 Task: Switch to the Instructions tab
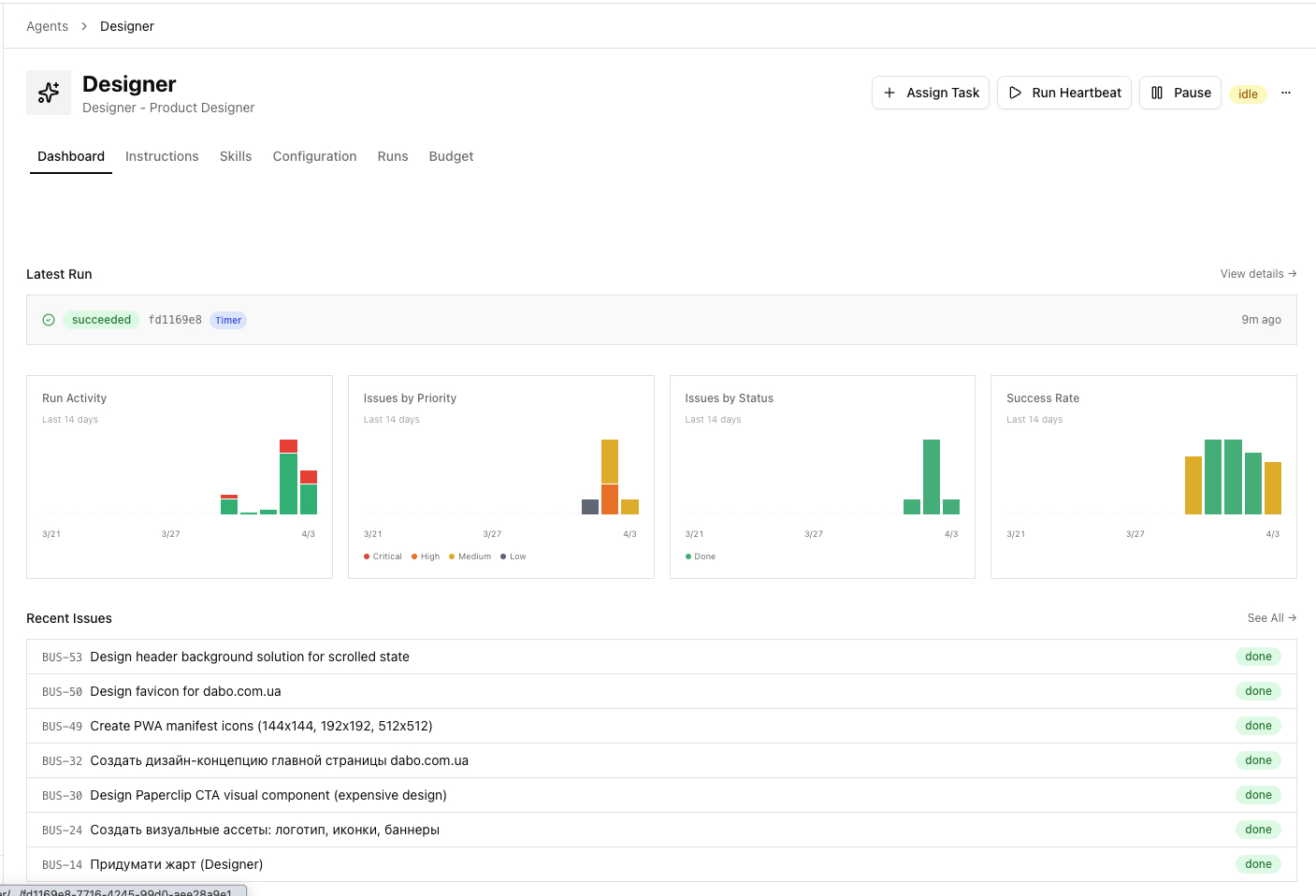click(x=162, y=156)
